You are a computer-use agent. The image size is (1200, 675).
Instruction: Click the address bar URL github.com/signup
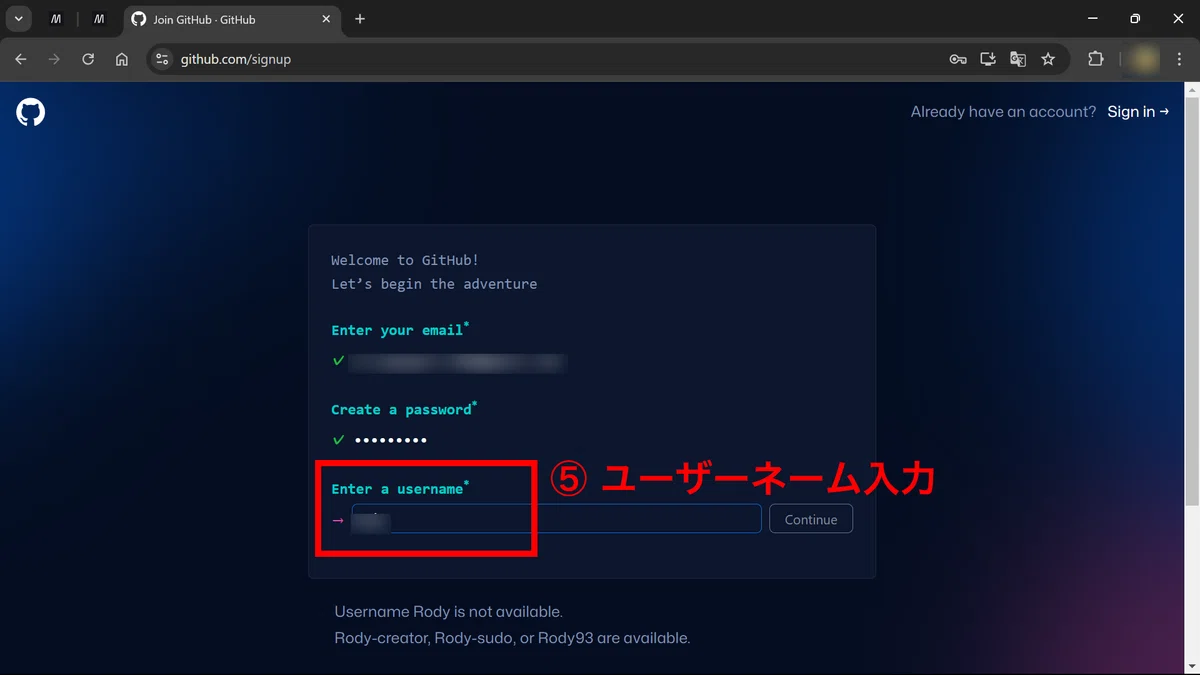coord(236,59)
